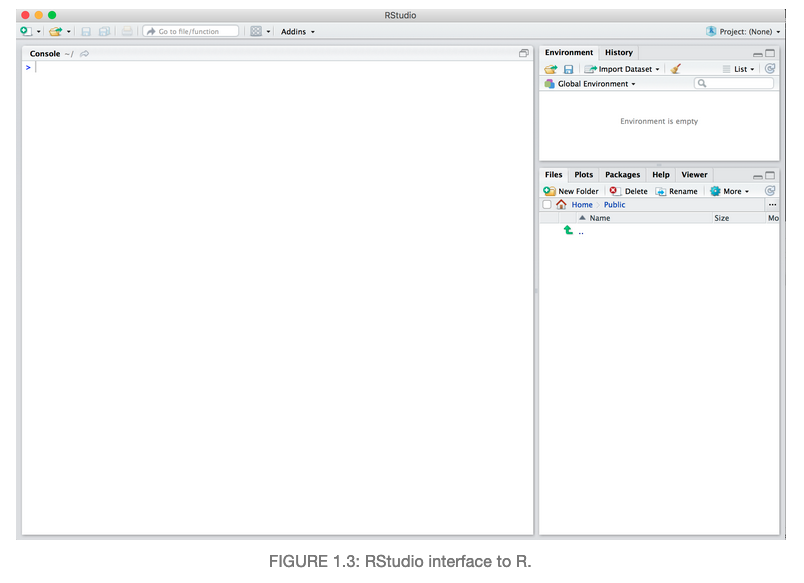This screenshot has width=804, height=583.
Task: Switch to the Packages tab
Action: click(x=622, y=174)
